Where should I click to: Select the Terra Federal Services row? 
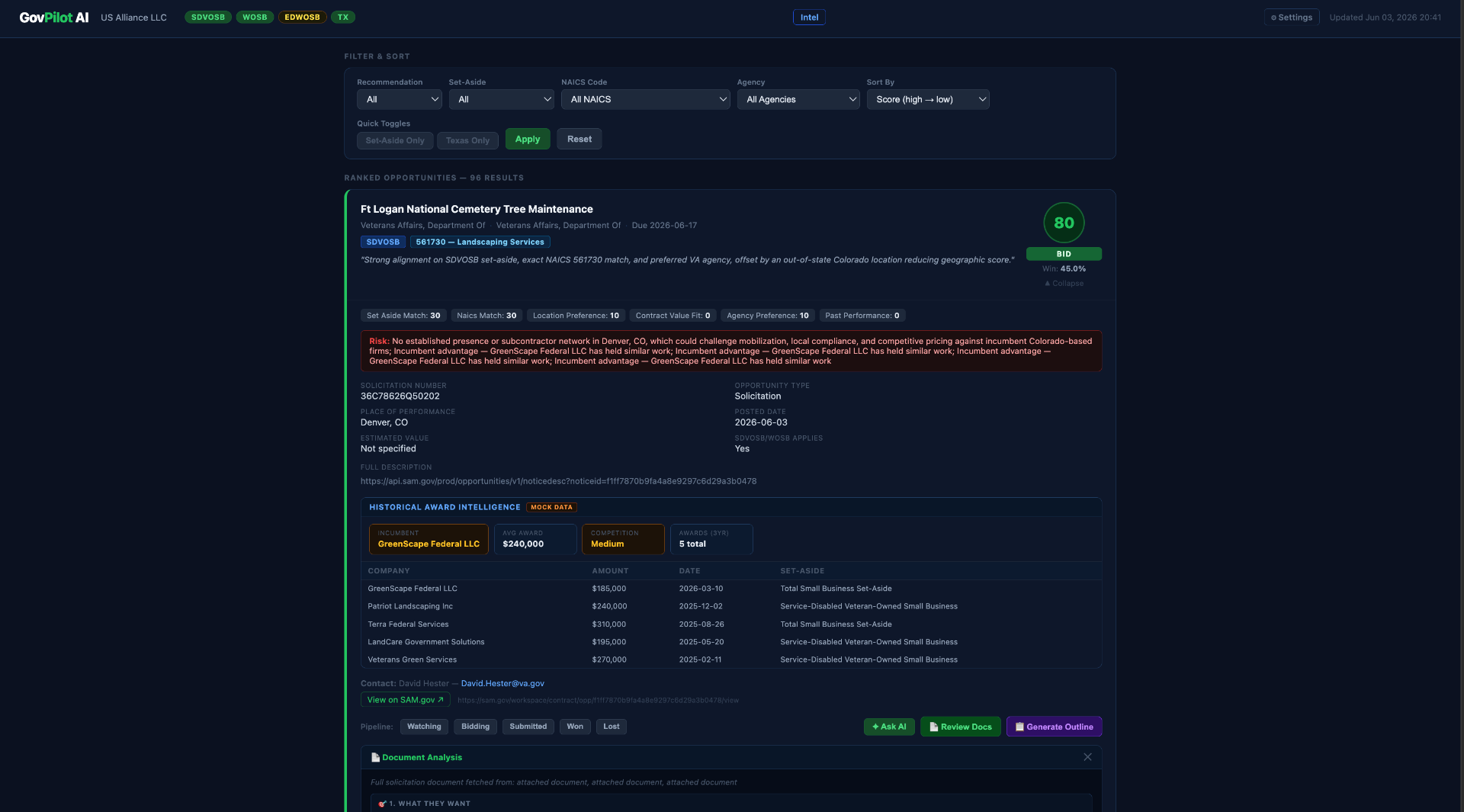click(731, 624)
